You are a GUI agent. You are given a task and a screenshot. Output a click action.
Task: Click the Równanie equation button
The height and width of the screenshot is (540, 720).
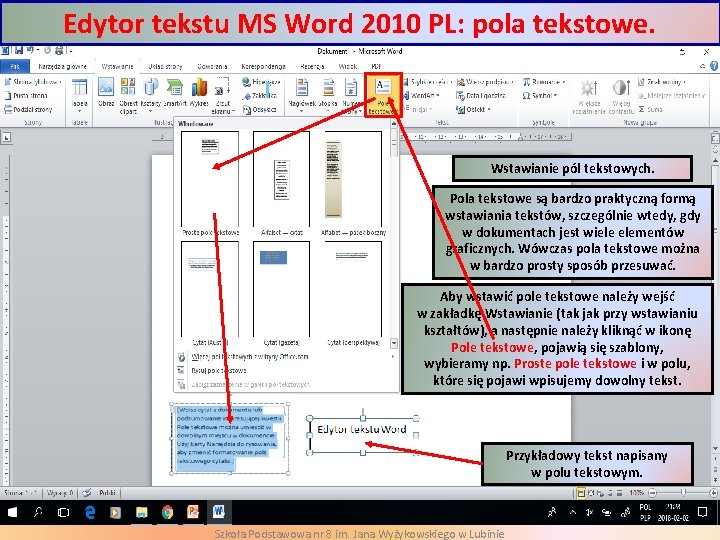point(544,82)
